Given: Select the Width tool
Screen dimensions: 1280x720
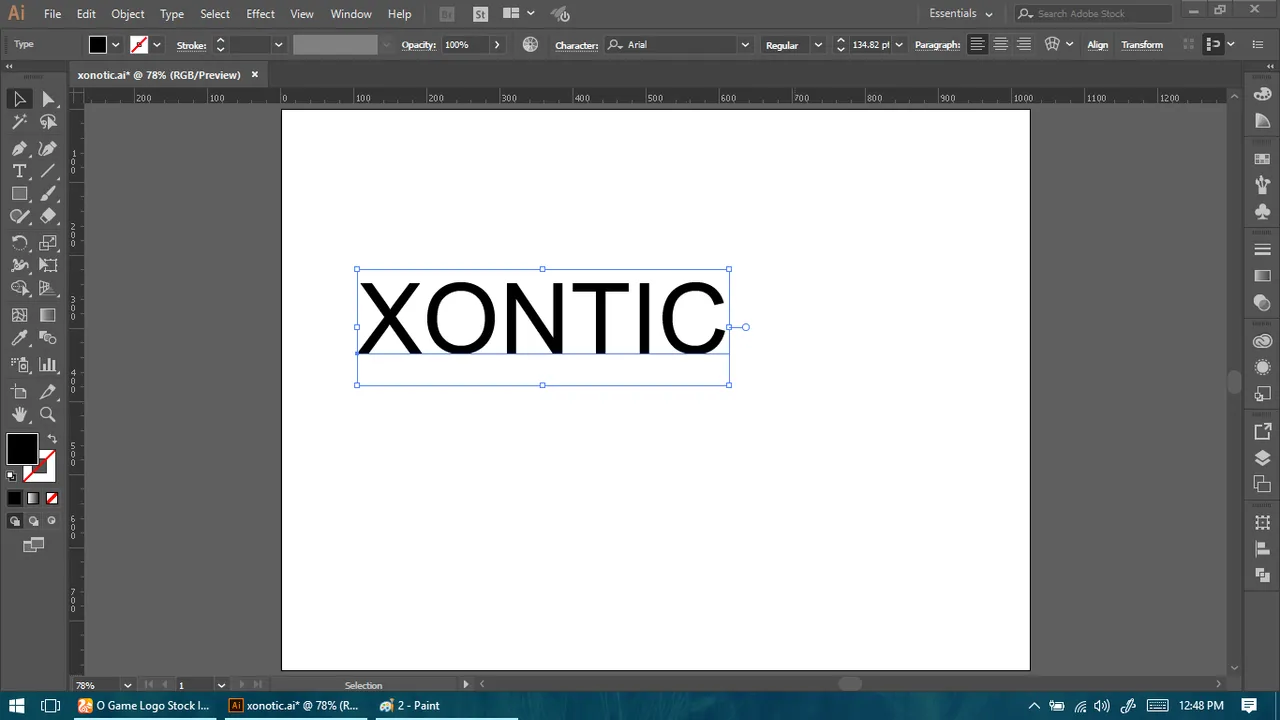Looking at the screenshot, I should coord(19,266).
